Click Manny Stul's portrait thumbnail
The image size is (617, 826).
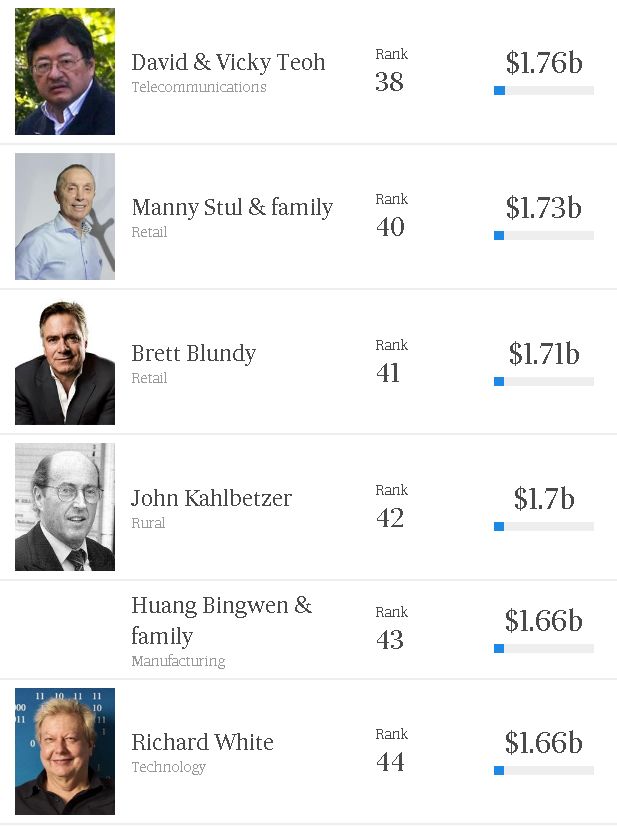[65, 217]
